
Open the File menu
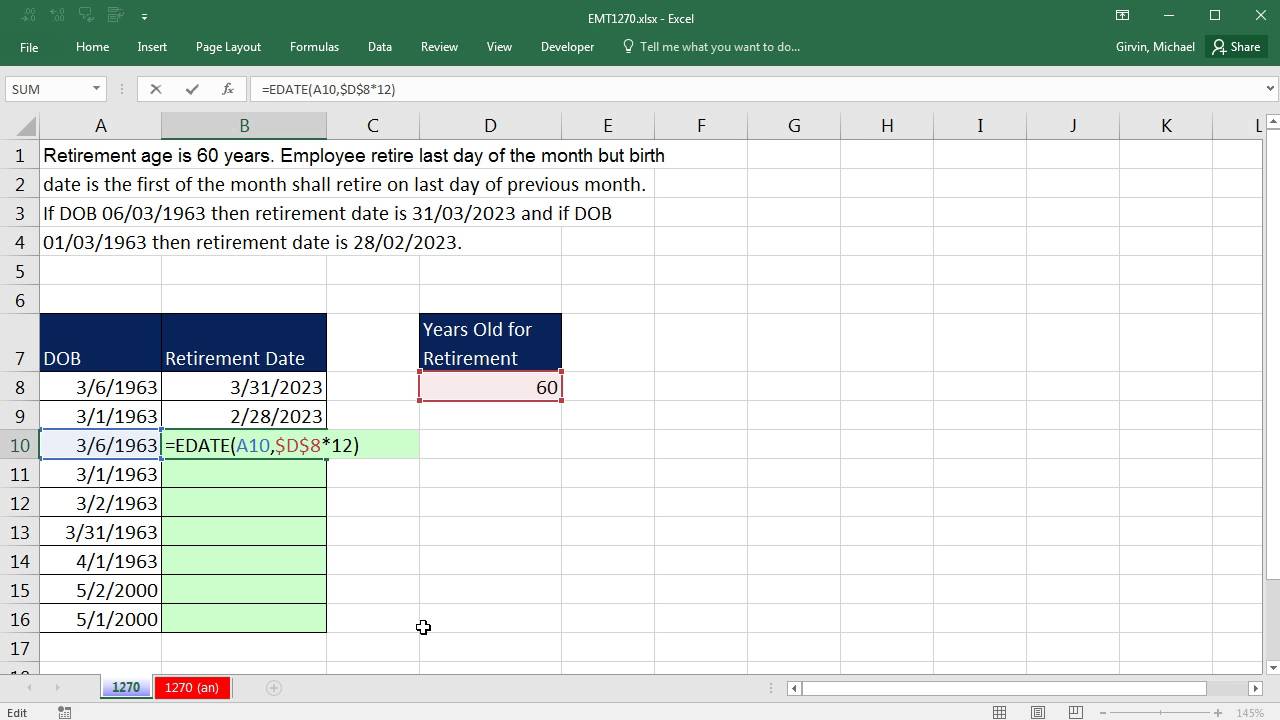click(x=29, y=47)
